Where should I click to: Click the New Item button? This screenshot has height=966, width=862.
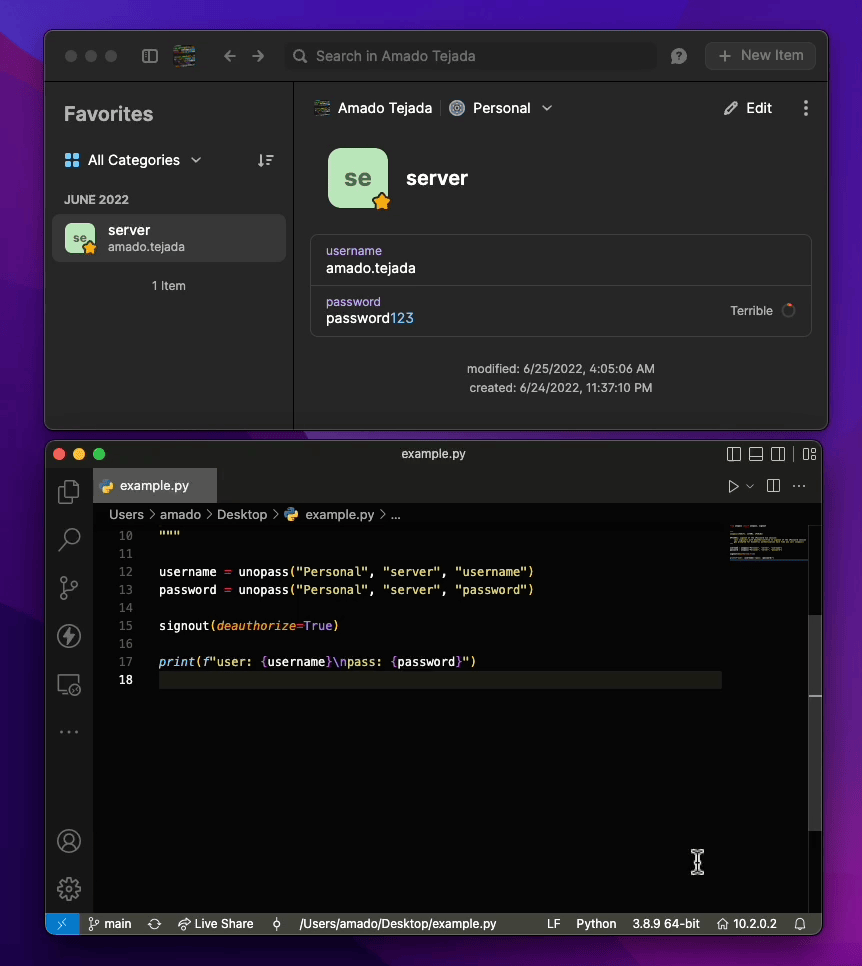coord(760,55)
